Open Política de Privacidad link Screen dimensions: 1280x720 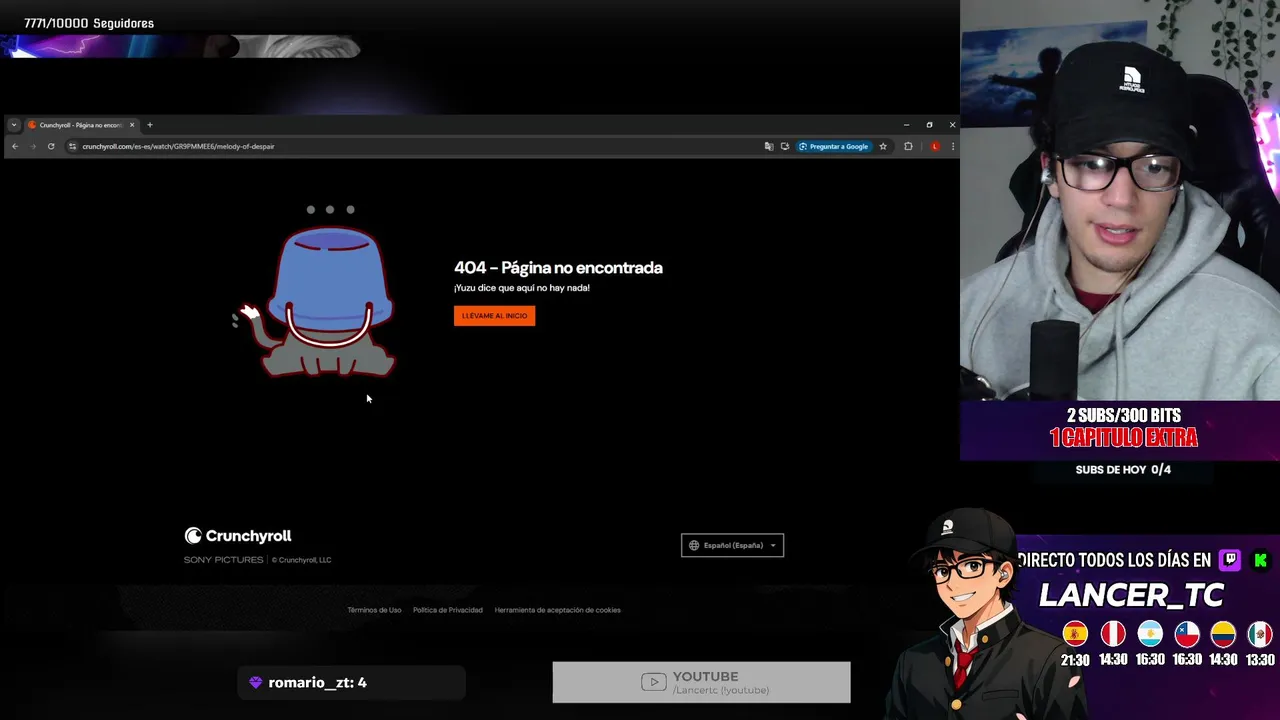pyautogui.click(x=447, y=610)
